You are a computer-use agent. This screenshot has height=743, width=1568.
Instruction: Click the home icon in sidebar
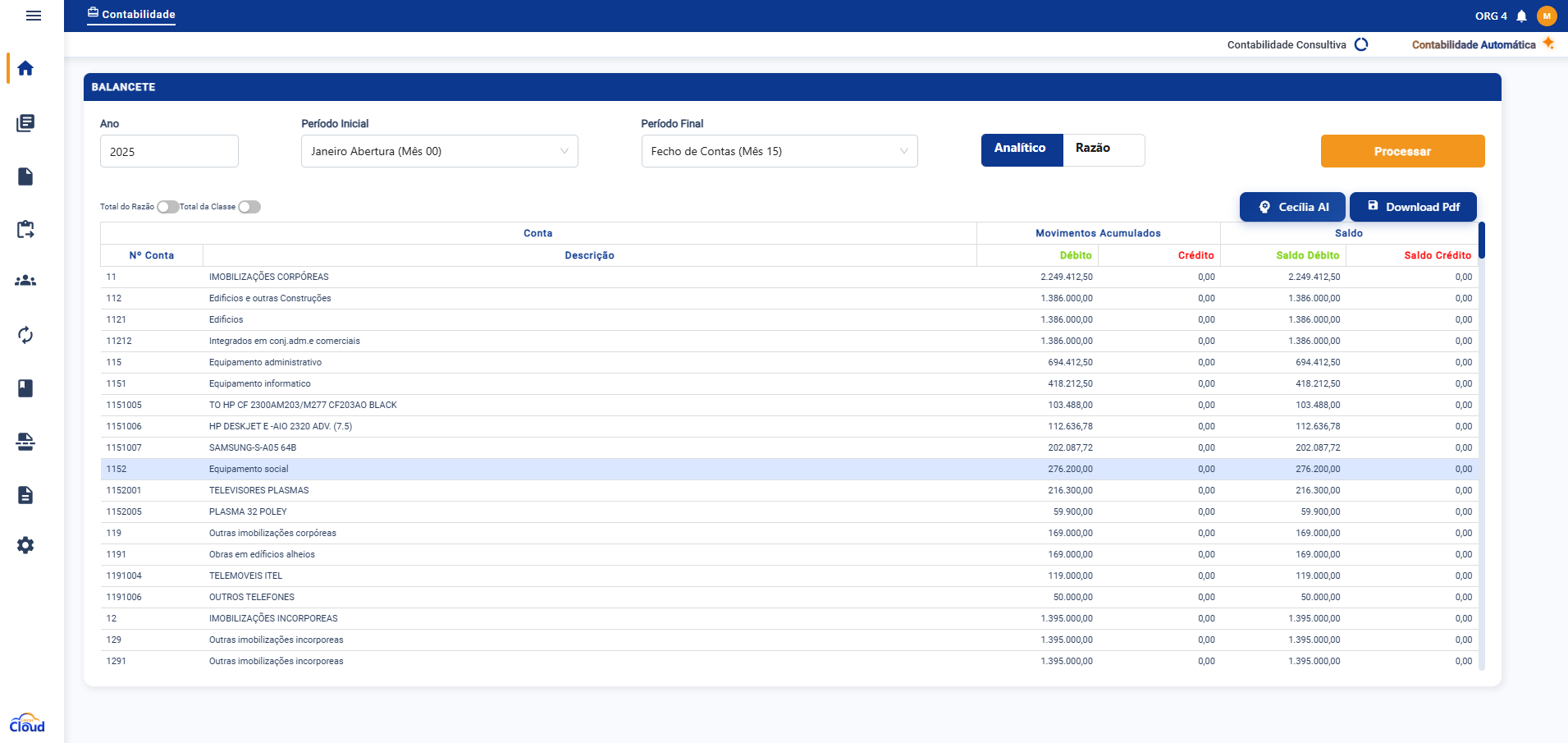click(25, 68)
